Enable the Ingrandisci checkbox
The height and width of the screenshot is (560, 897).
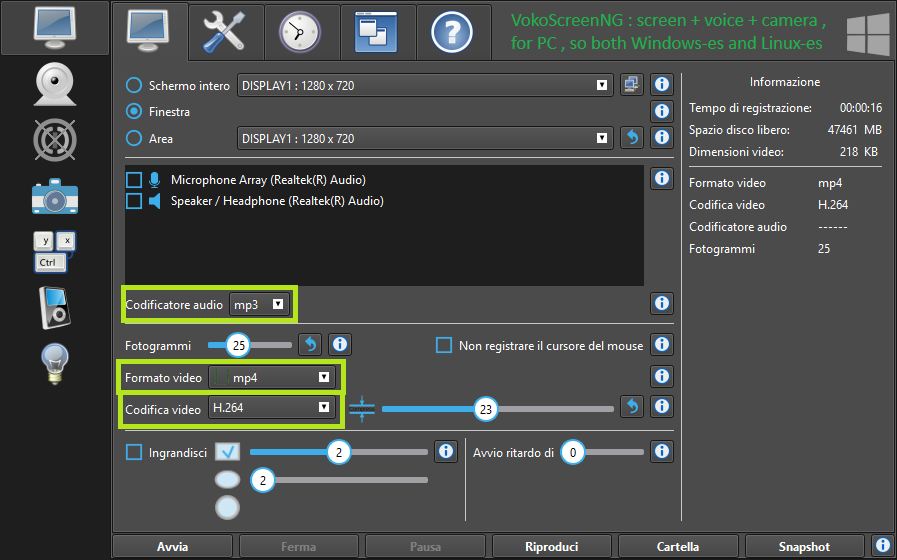click(x=134, y=452)
